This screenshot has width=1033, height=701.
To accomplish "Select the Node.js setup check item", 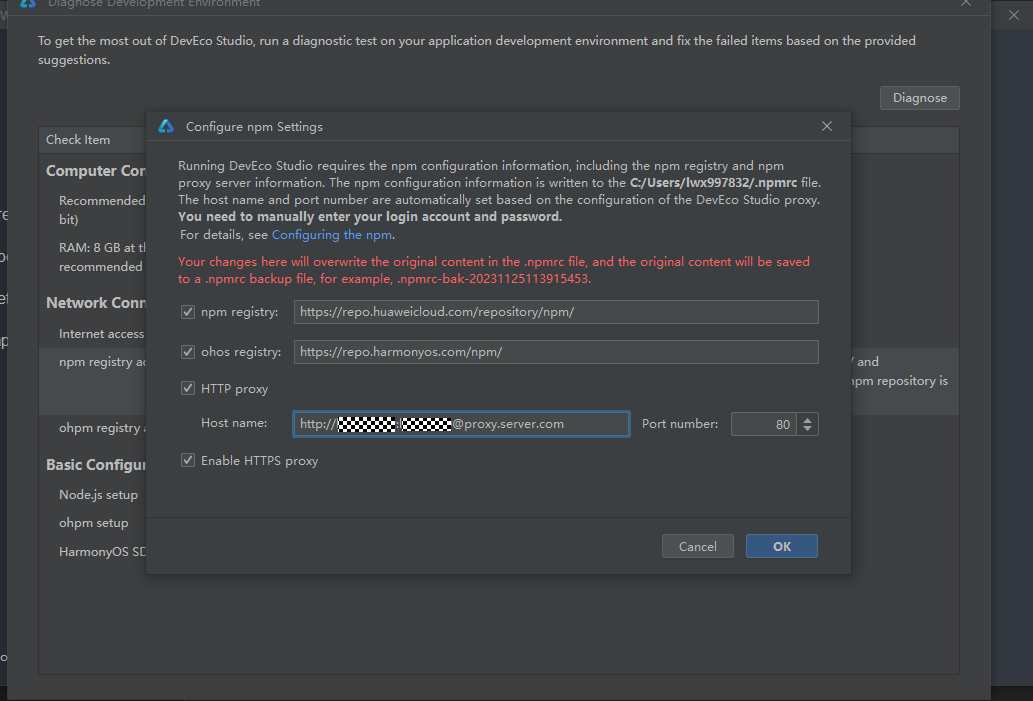I will click(x=98, y=495).
